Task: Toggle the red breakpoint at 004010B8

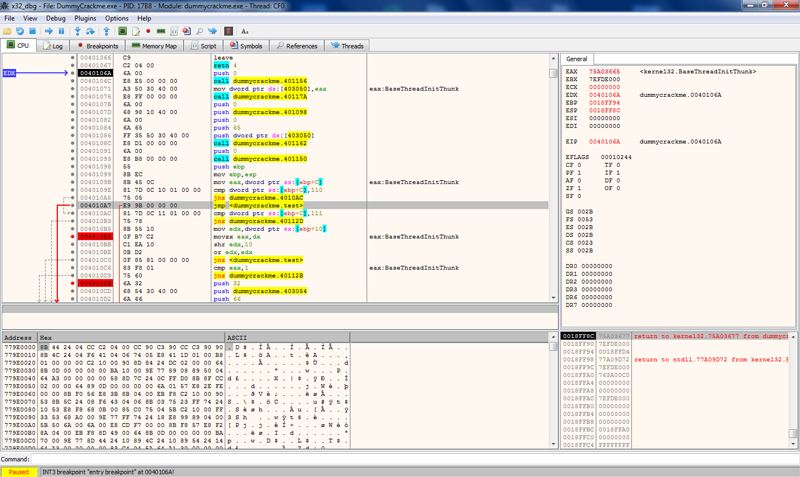Action: point(72,237)
